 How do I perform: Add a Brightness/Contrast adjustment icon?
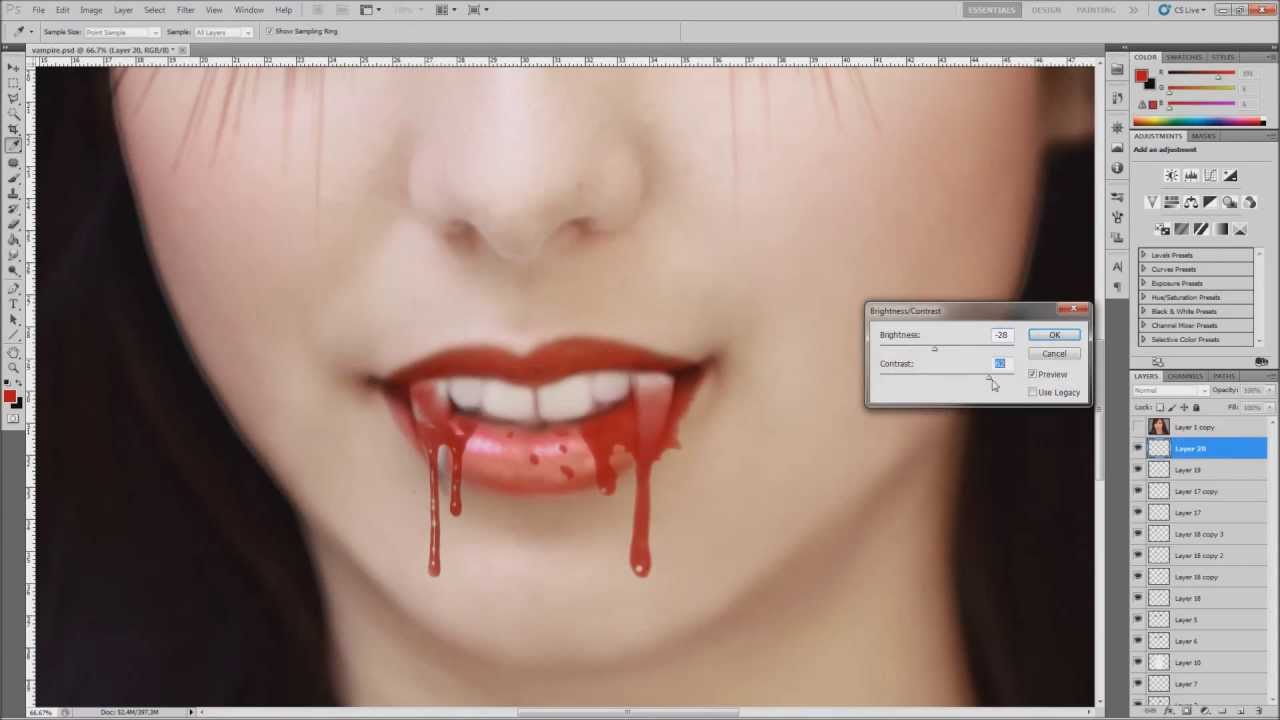pos(1172,175)
